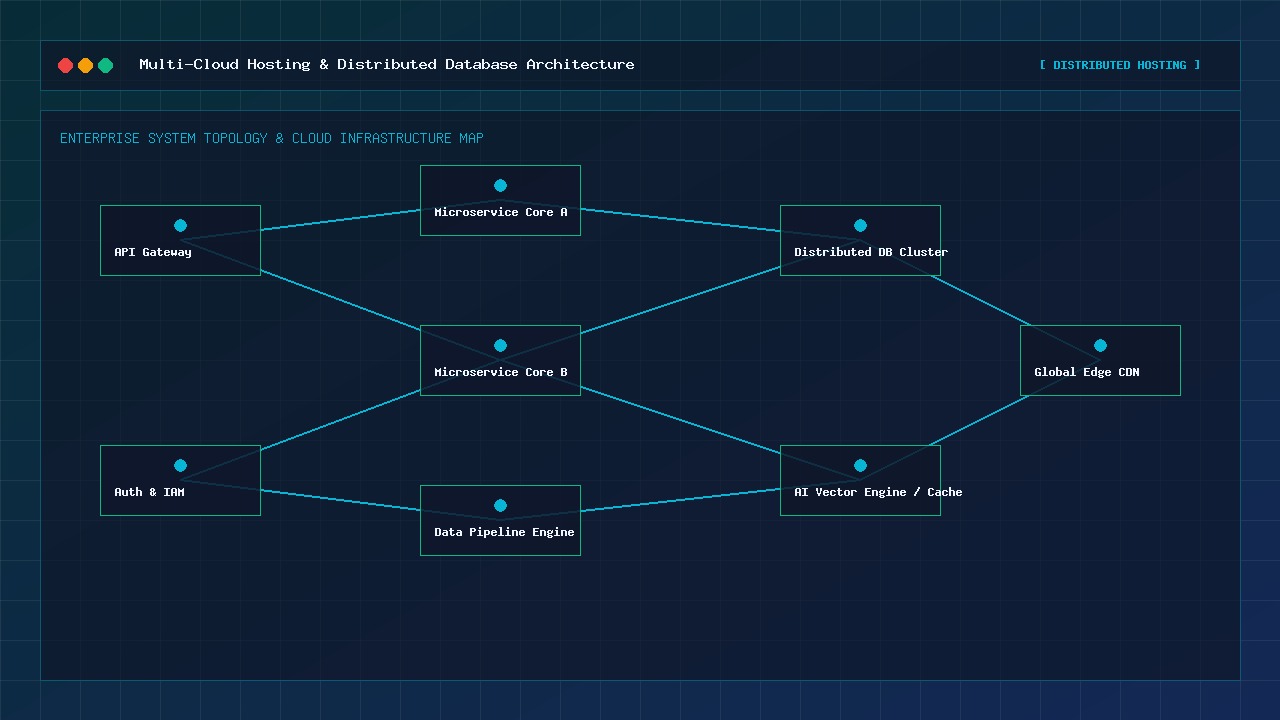
Task: Click the status dot on Distributed DB Cluster
Action: pyautogui.click(x=860, y=225)
